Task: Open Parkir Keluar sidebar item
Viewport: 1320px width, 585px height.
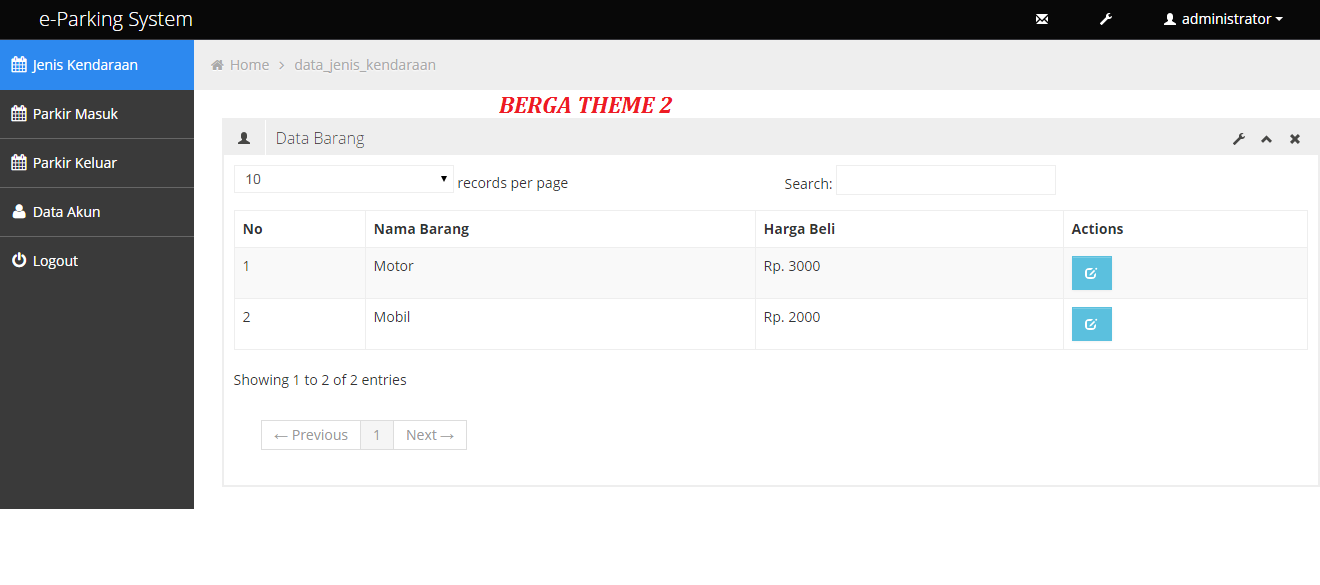Action: pos(97,163)
